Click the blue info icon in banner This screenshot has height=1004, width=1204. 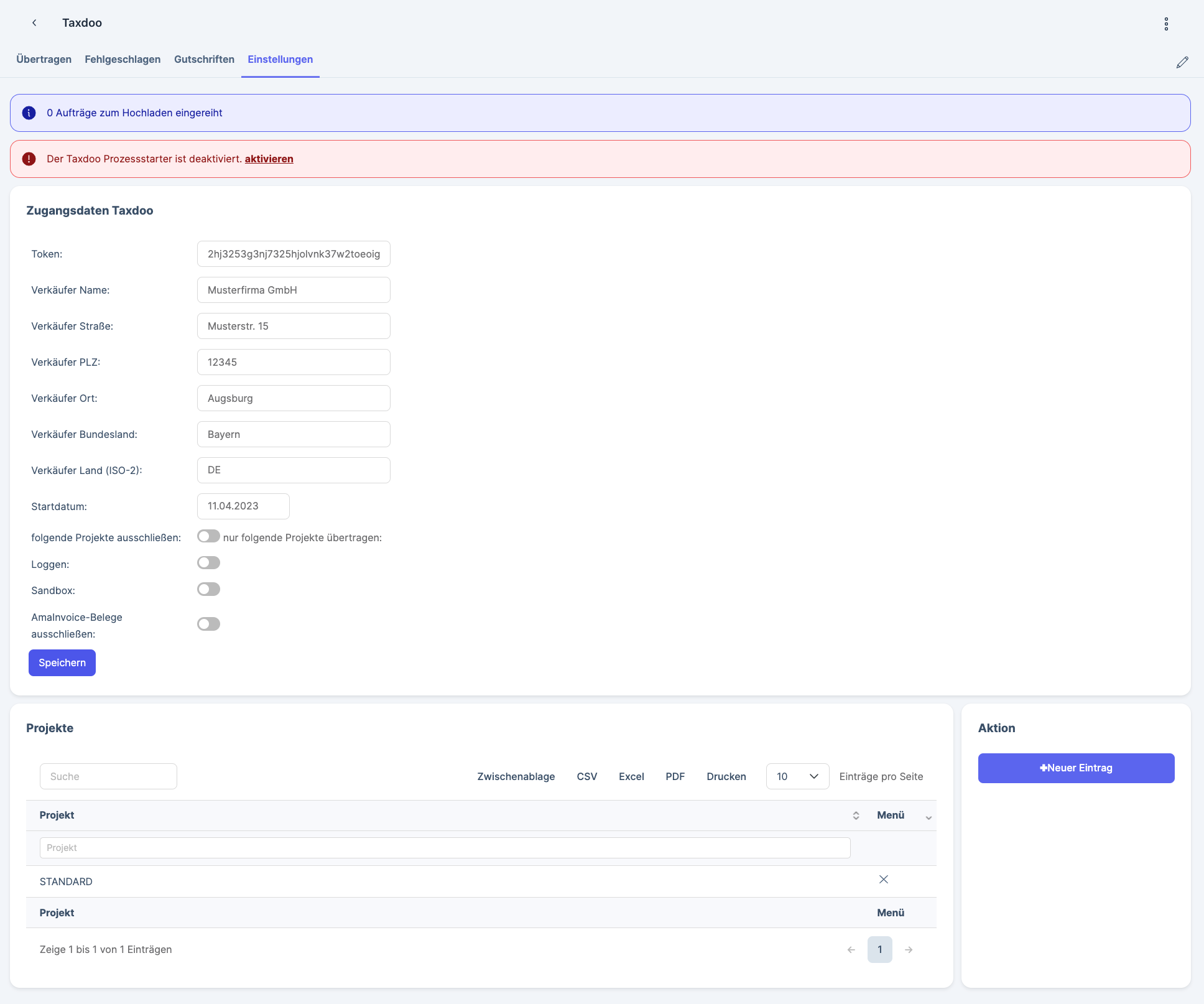coord(29,113)
